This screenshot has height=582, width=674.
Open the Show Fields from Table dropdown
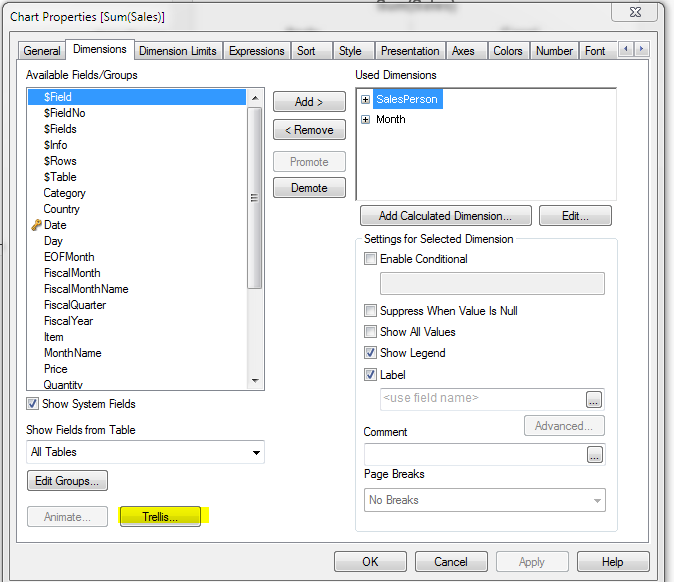[x=145, y=452]
